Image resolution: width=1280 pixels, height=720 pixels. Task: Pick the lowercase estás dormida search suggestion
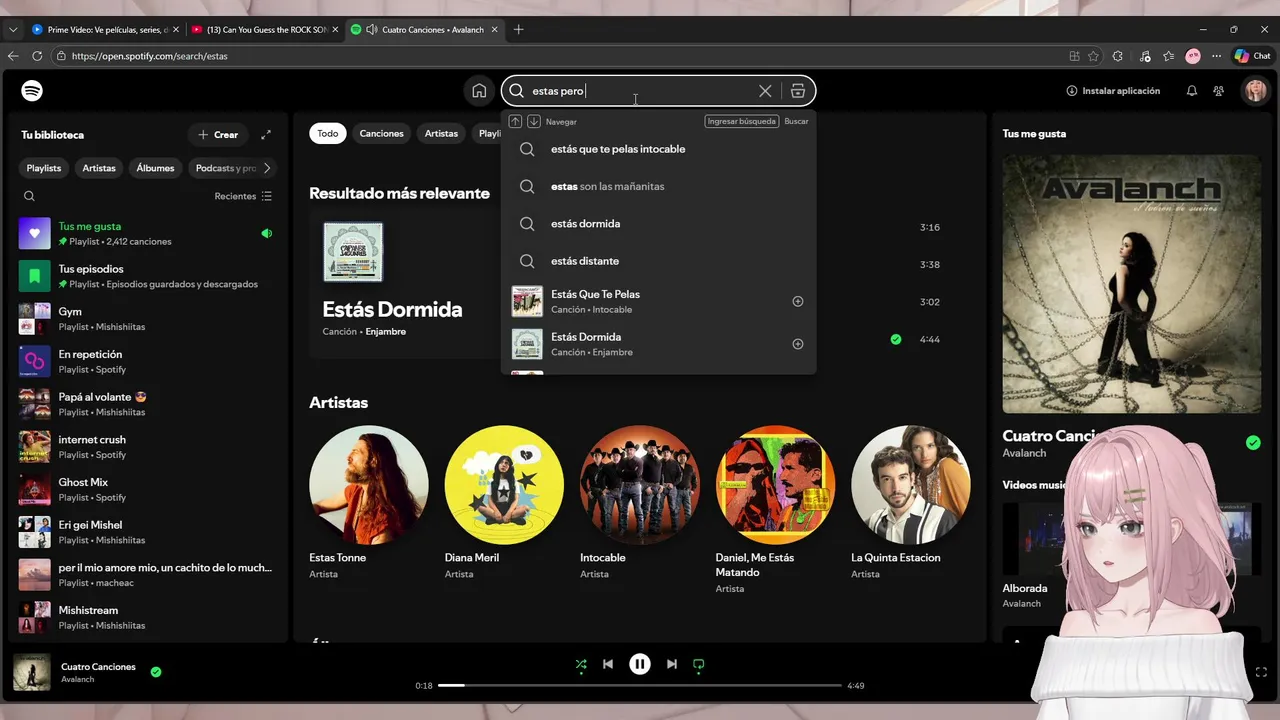tap(658, 224)
